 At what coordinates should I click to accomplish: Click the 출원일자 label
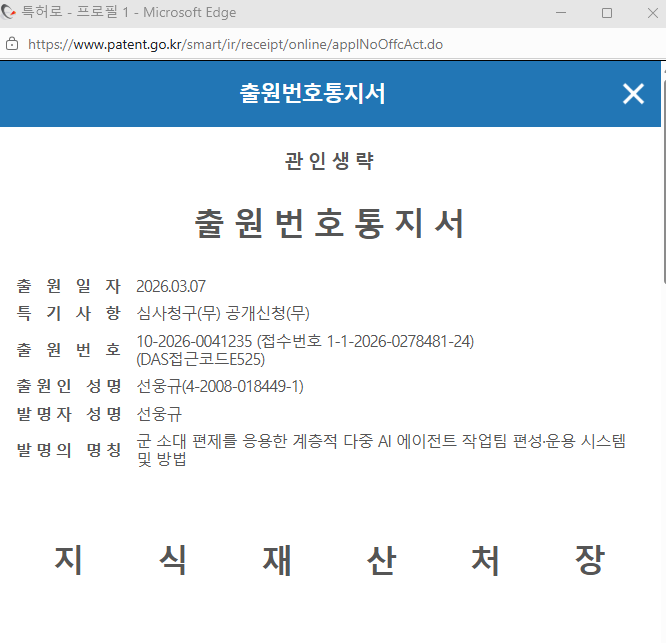69,286
